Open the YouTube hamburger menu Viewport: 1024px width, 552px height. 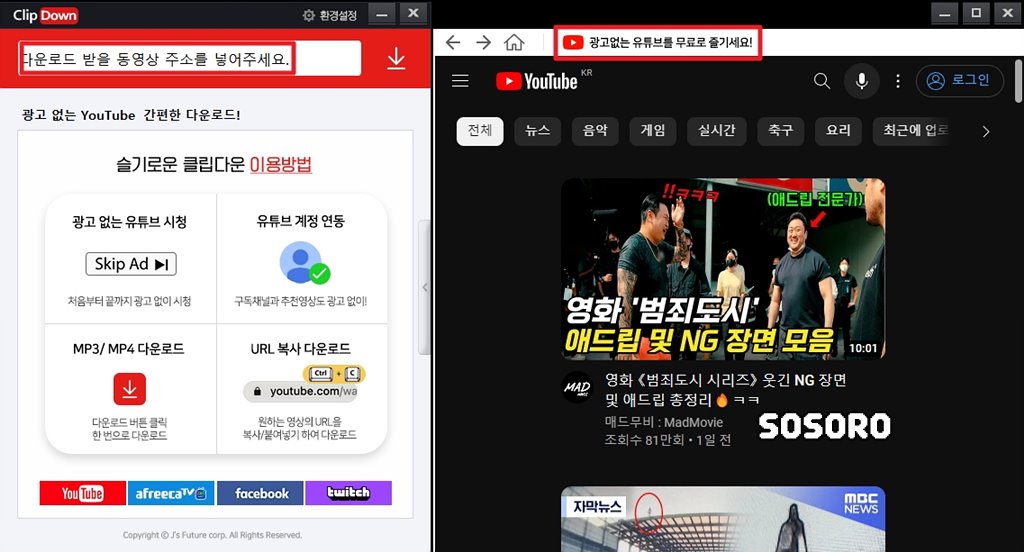(460, 80)
